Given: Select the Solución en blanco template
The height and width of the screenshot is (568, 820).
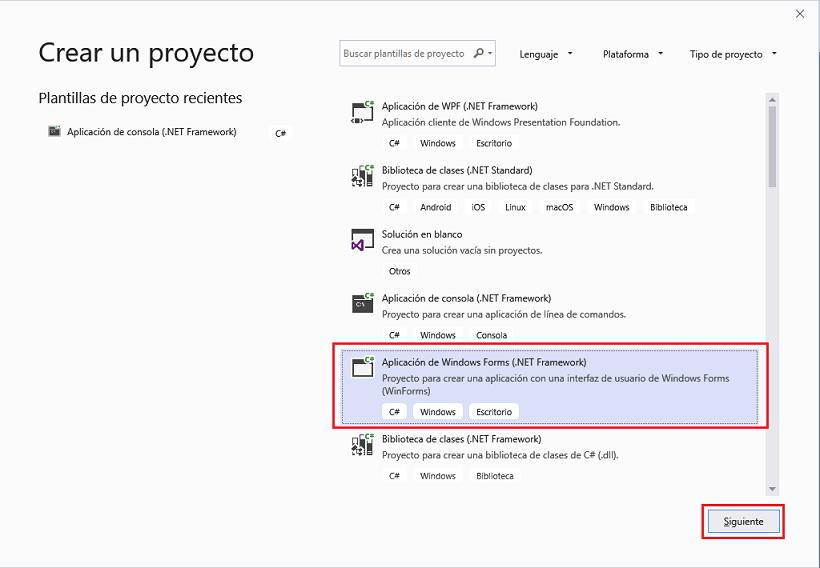Looking at the screenshot, I should (x=552, y=252).
